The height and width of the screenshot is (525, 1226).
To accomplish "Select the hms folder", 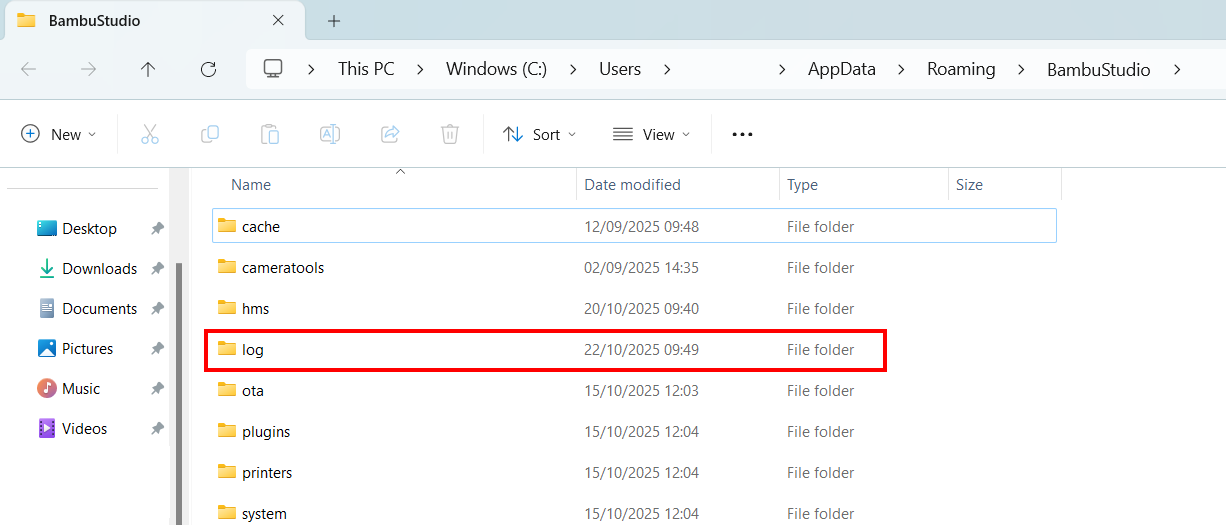I will (634, 308).
